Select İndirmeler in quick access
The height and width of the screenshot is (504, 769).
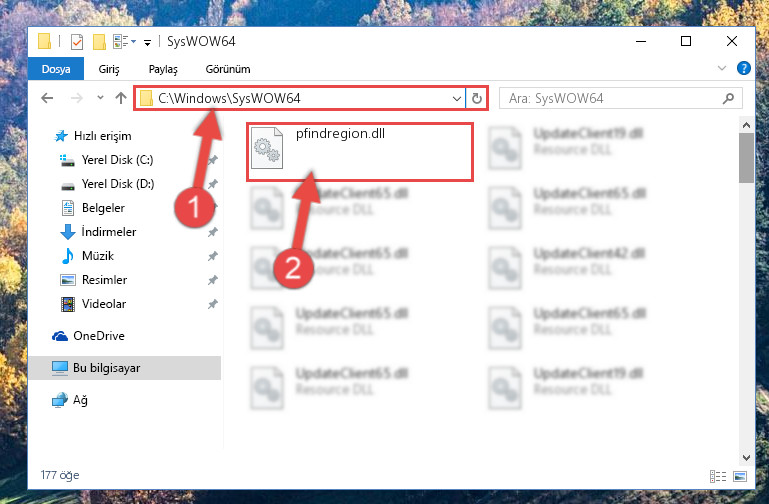[108, 231]
